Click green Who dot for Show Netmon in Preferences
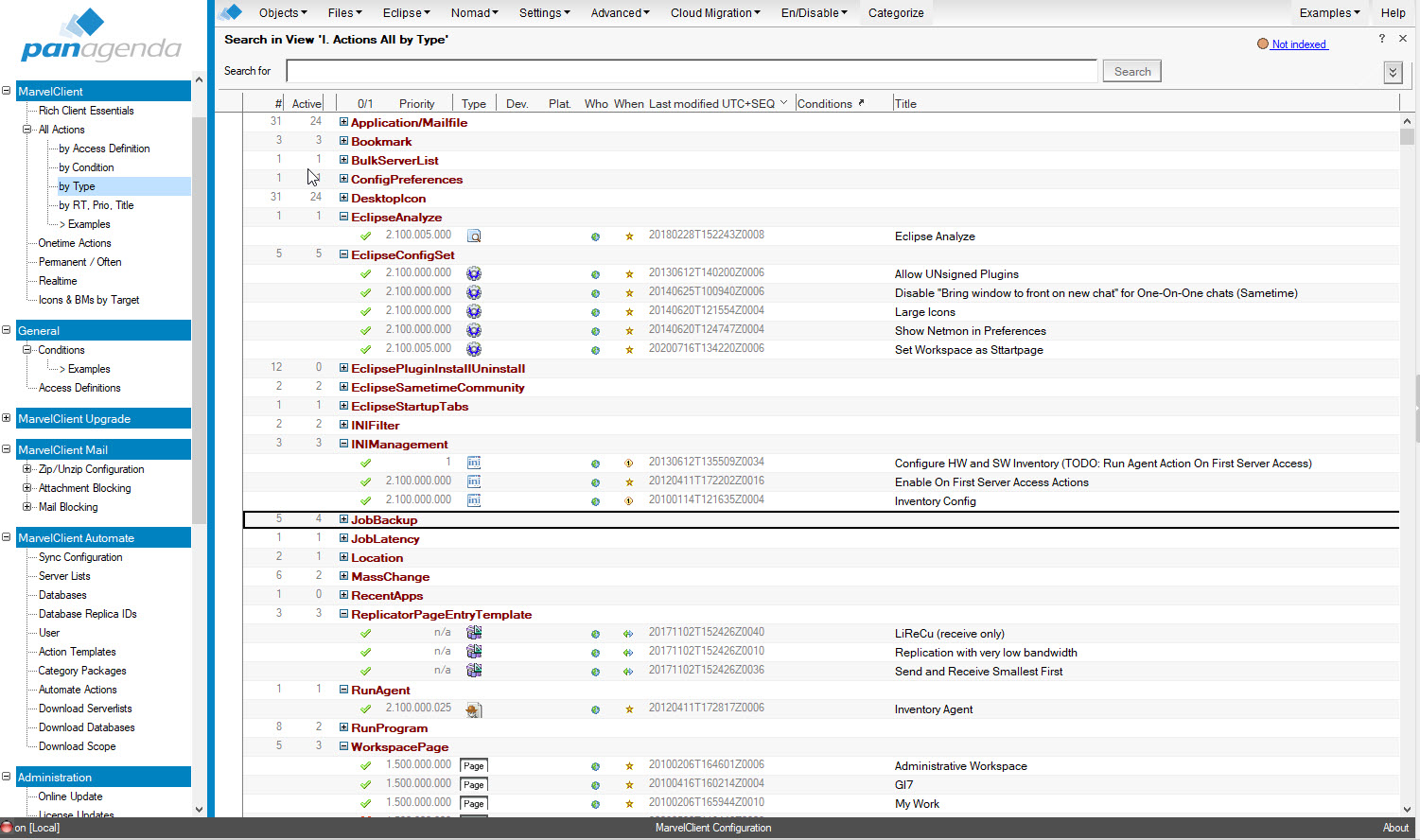 pos(595,331)
